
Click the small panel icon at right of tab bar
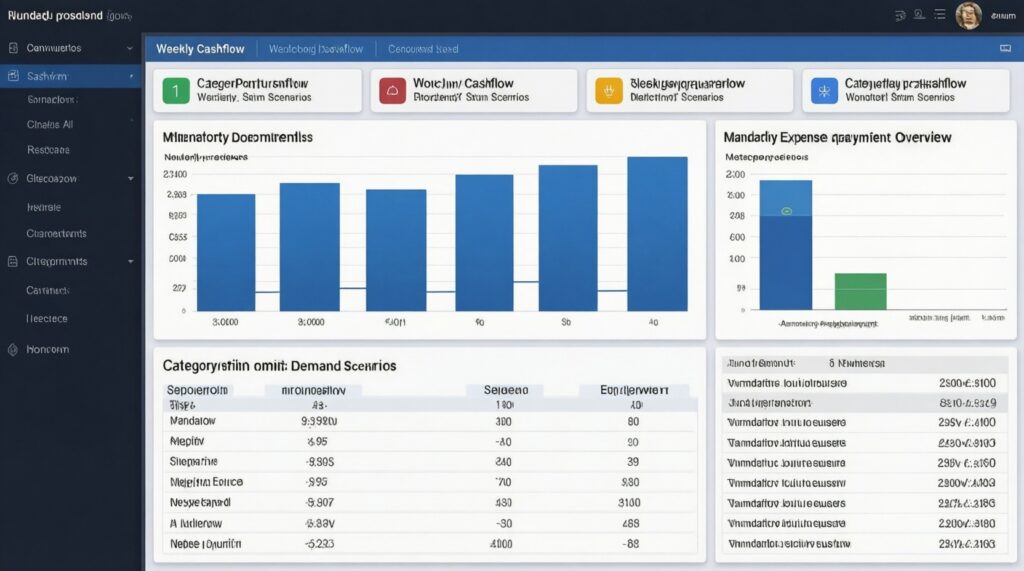coord(1005,48)
